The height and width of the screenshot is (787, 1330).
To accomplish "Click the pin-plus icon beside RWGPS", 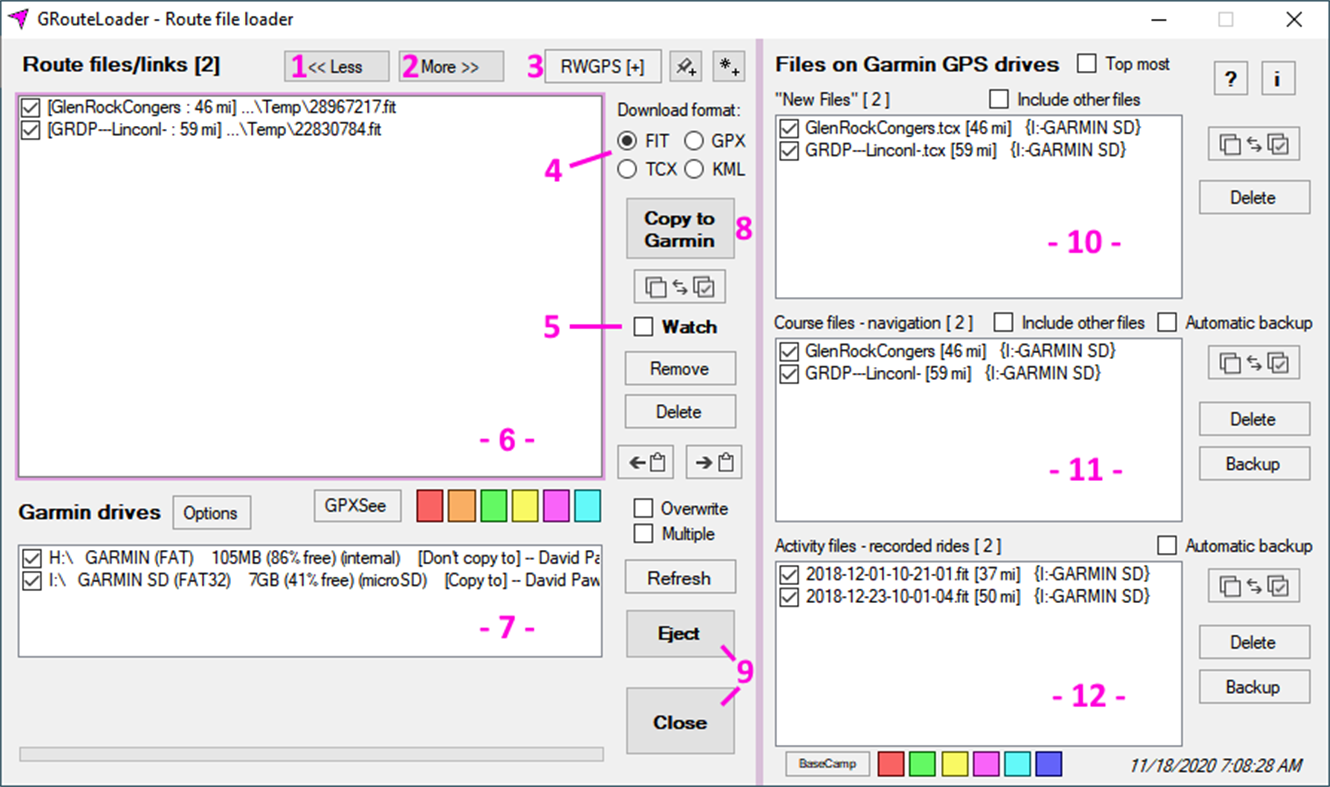I will 687,66.
